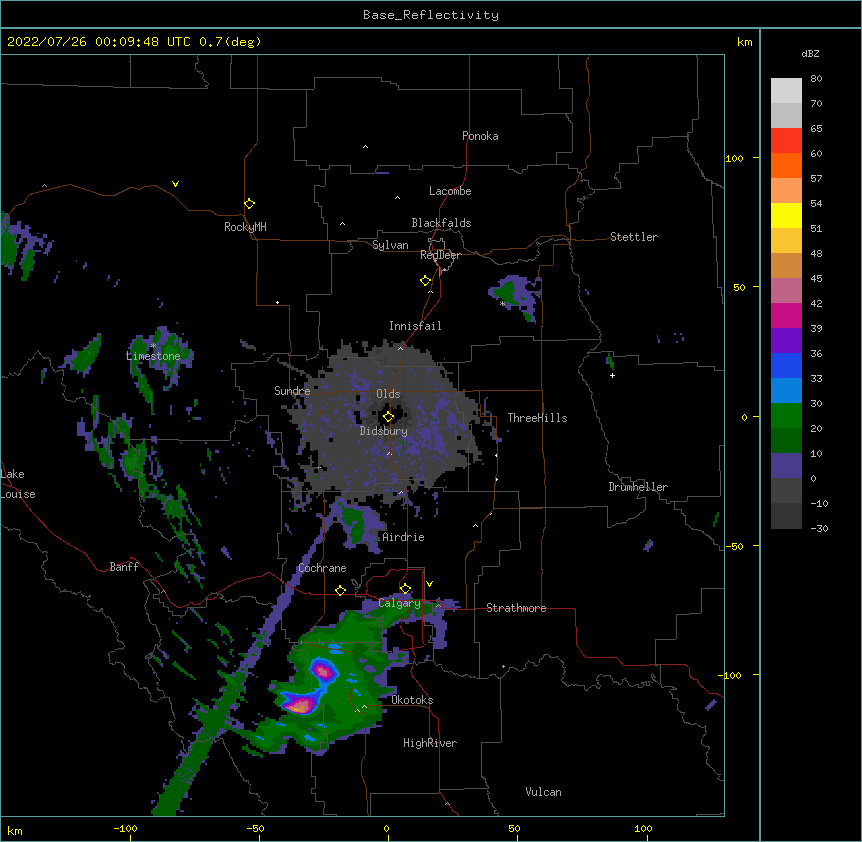Click the km unit label above the legend
This screenshot has height=842, width=862.
tap(745, 42)
